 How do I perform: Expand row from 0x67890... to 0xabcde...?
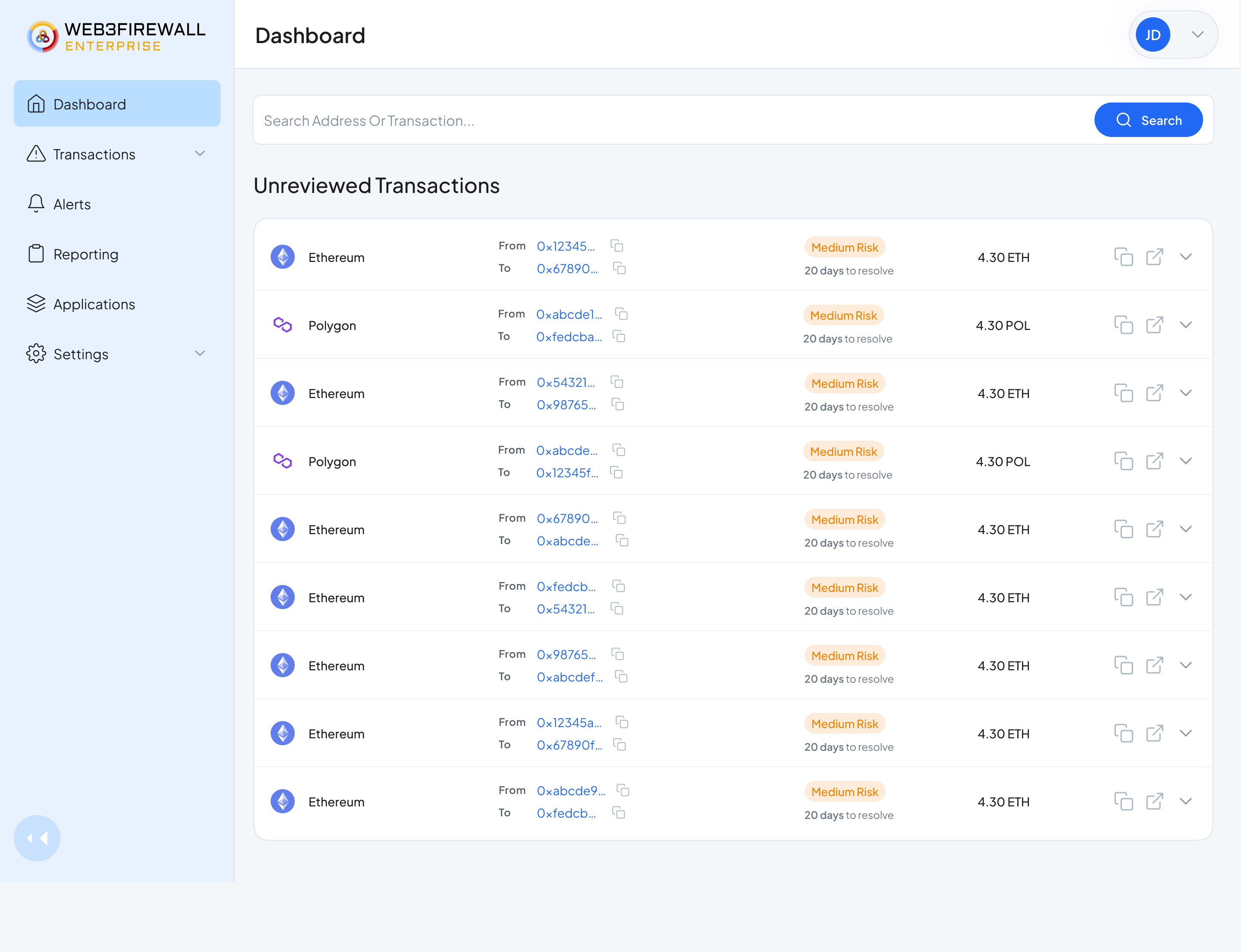[x=1185, y=529]
